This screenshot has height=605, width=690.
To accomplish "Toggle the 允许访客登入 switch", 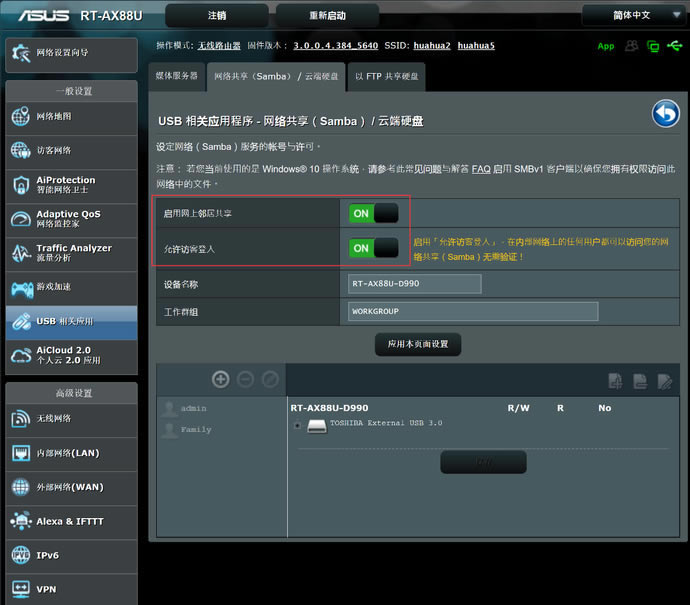I will (x=373, y=247).
